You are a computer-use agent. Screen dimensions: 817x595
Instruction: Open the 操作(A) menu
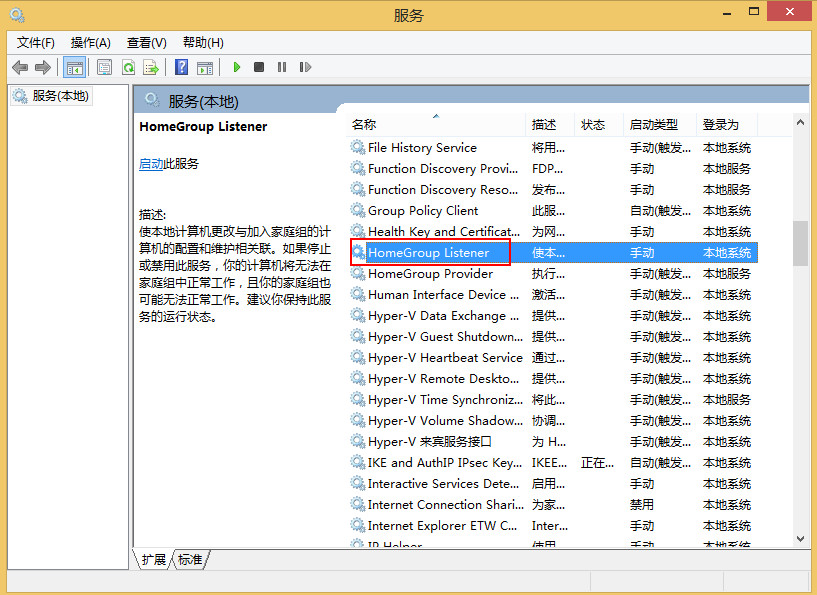[90, 42]
